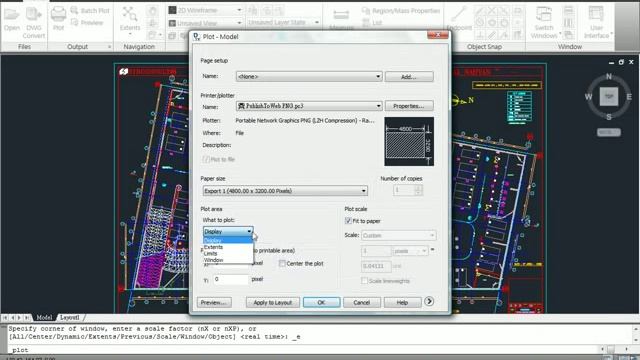This screenshot has height=360, width=640.
Task: Click the scale units value field 0.04111
Action: (x=376, y=266)
